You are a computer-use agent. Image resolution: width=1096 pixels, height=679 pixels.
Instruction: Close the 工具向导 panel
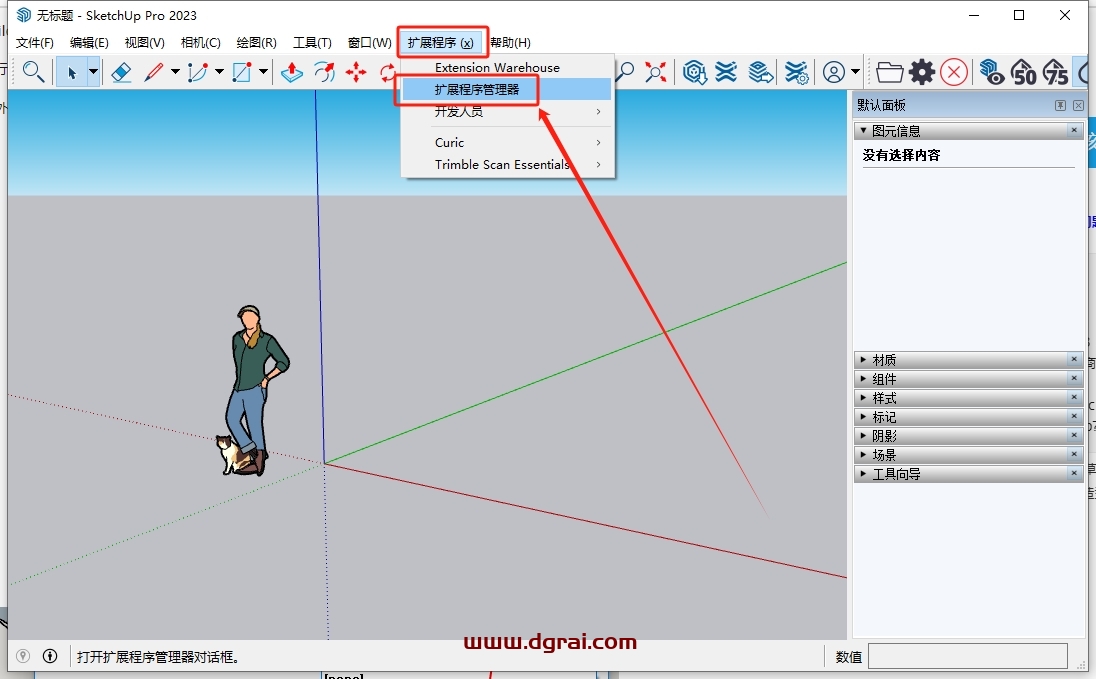click(x=1074, y=473)
